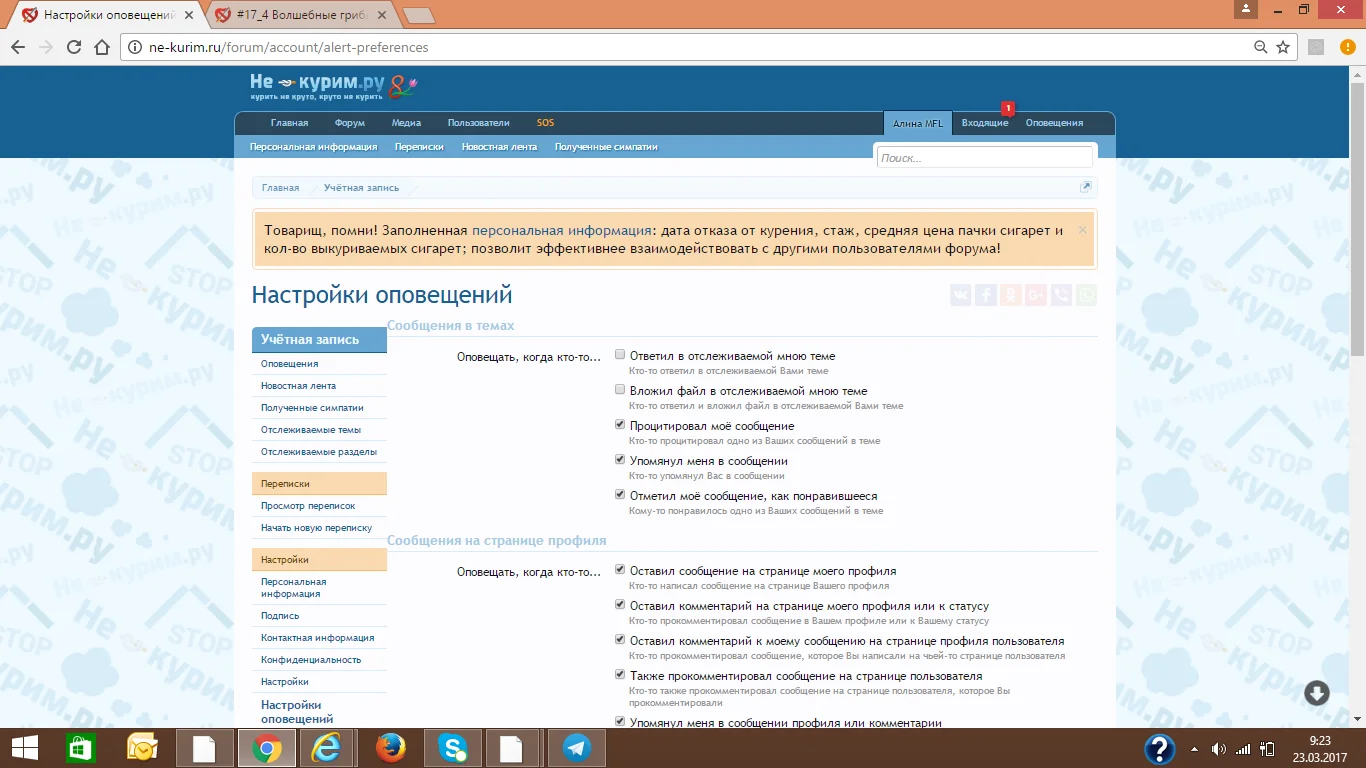Open Firefox from taskbar
Image resolution: width=1366 pixels, height=768 pixels.
click(x=391, y=748)
